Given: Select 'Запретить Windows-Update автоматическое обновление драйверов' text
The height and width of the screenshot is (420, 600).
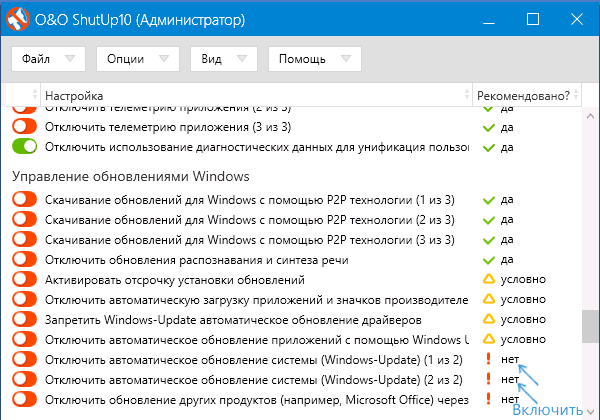Looking at the screenshot, I should pos(233,319).
